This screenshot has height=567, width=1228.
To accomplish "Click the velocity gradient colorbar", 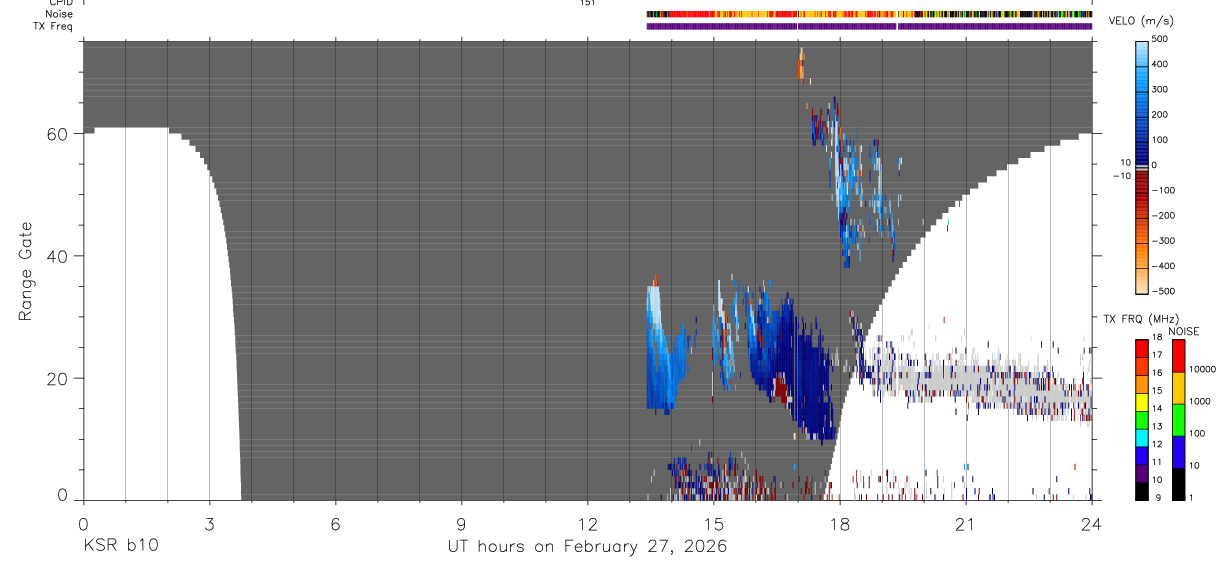I will [1142, 166].
